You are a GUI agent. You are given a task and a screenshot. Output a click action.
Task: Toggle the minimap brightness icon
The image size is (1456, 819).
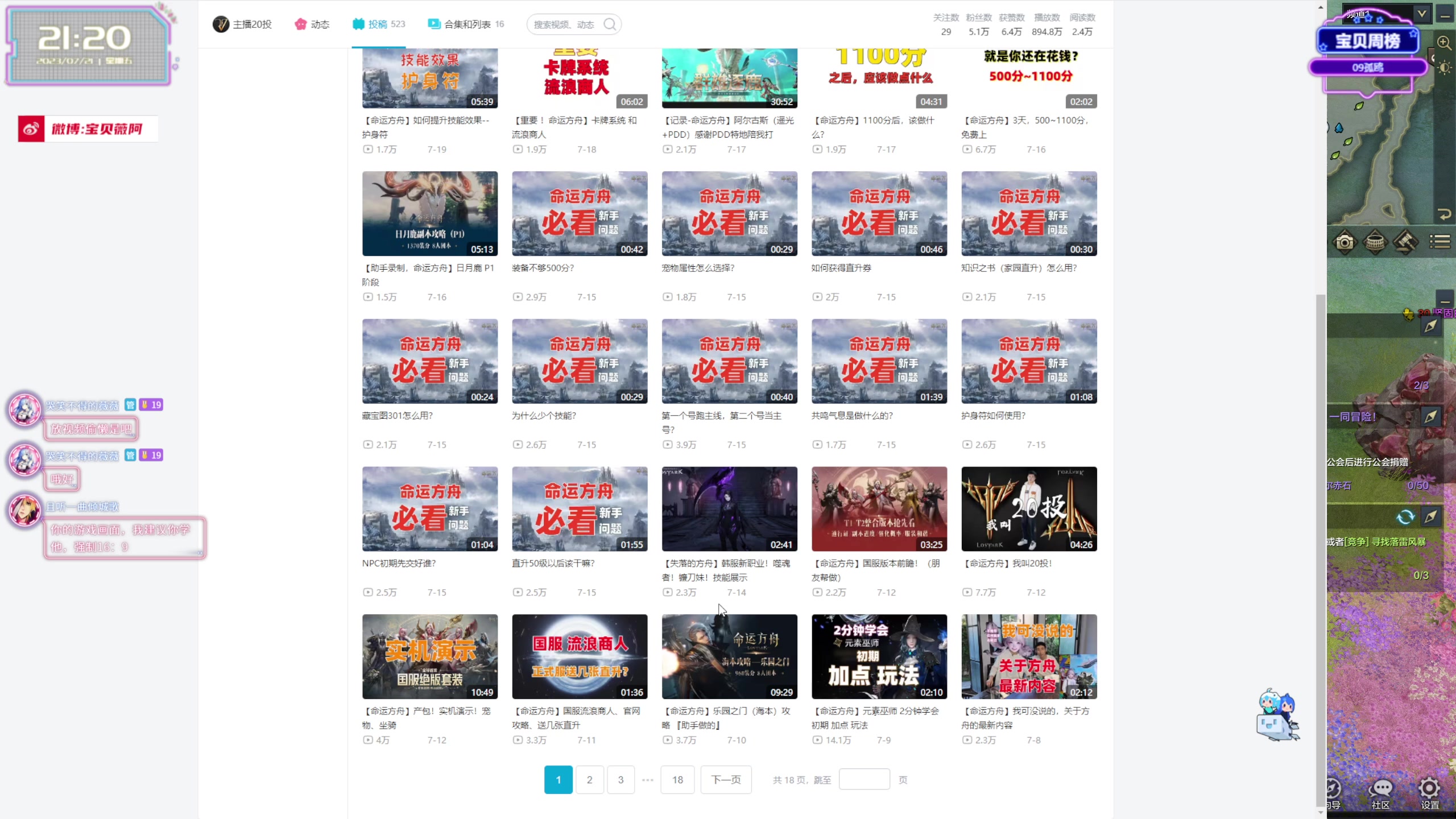coord(1444,68)
